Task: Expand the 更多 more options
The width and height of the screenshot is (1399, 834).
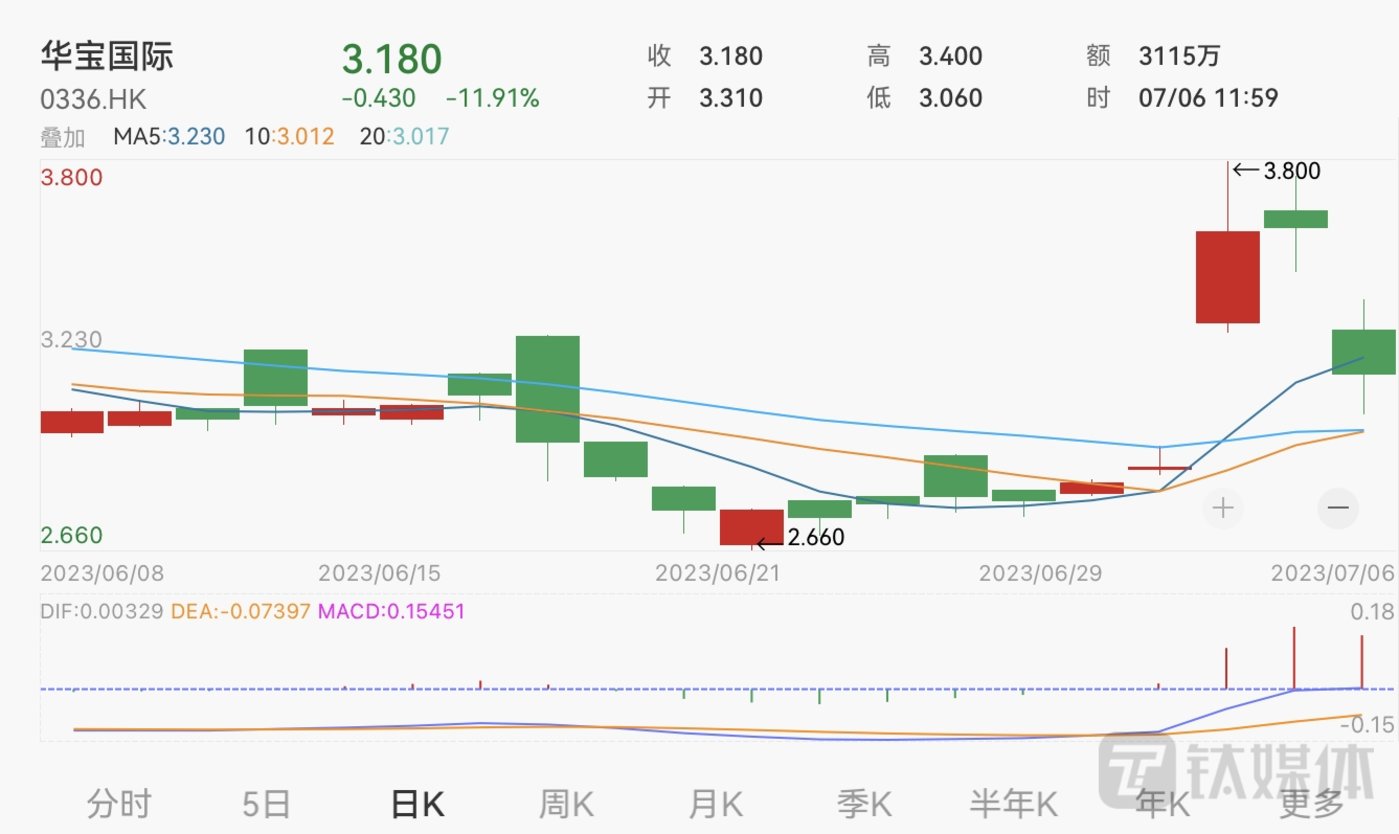Action: pyautogui.click(x=1310, y=803)
